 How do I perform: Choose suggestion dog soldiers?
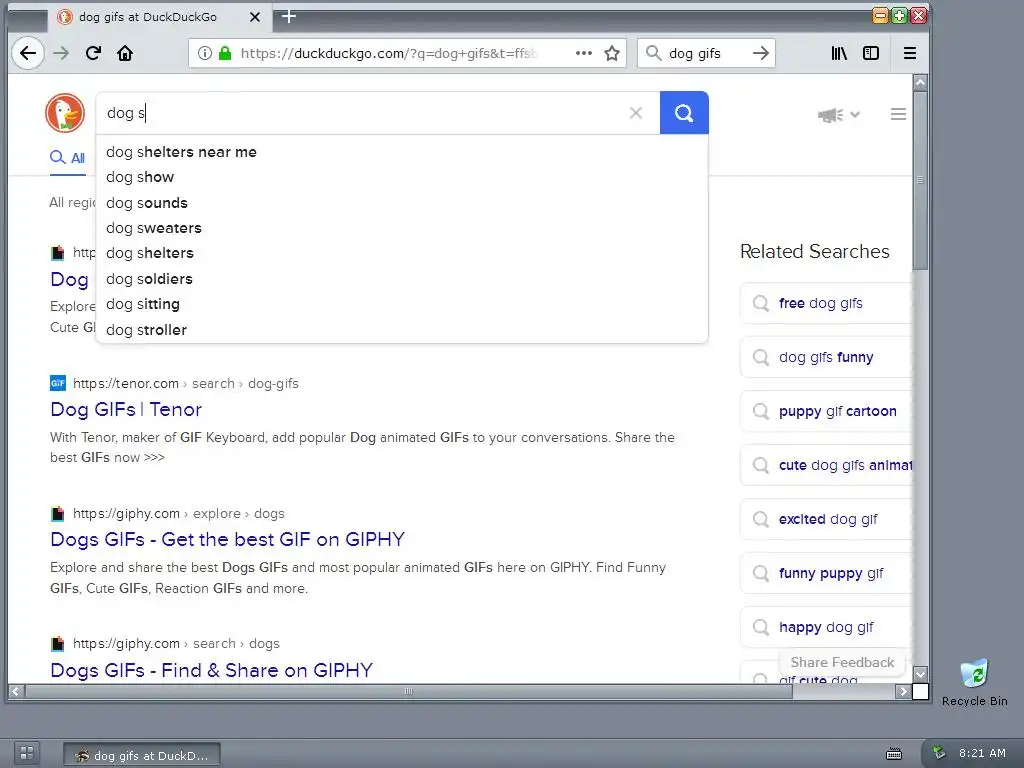(402, 279)
